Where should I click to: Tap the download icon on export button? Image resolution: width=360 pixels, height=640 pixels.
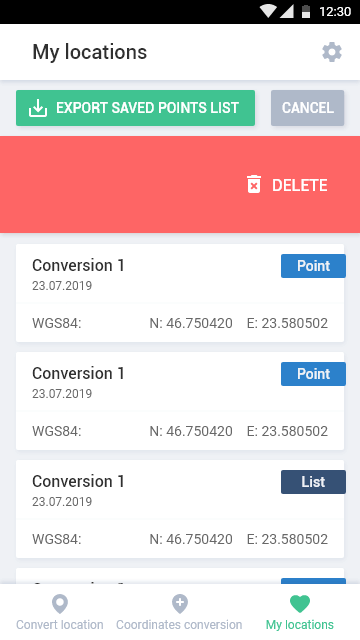click(x=38, y=108)
